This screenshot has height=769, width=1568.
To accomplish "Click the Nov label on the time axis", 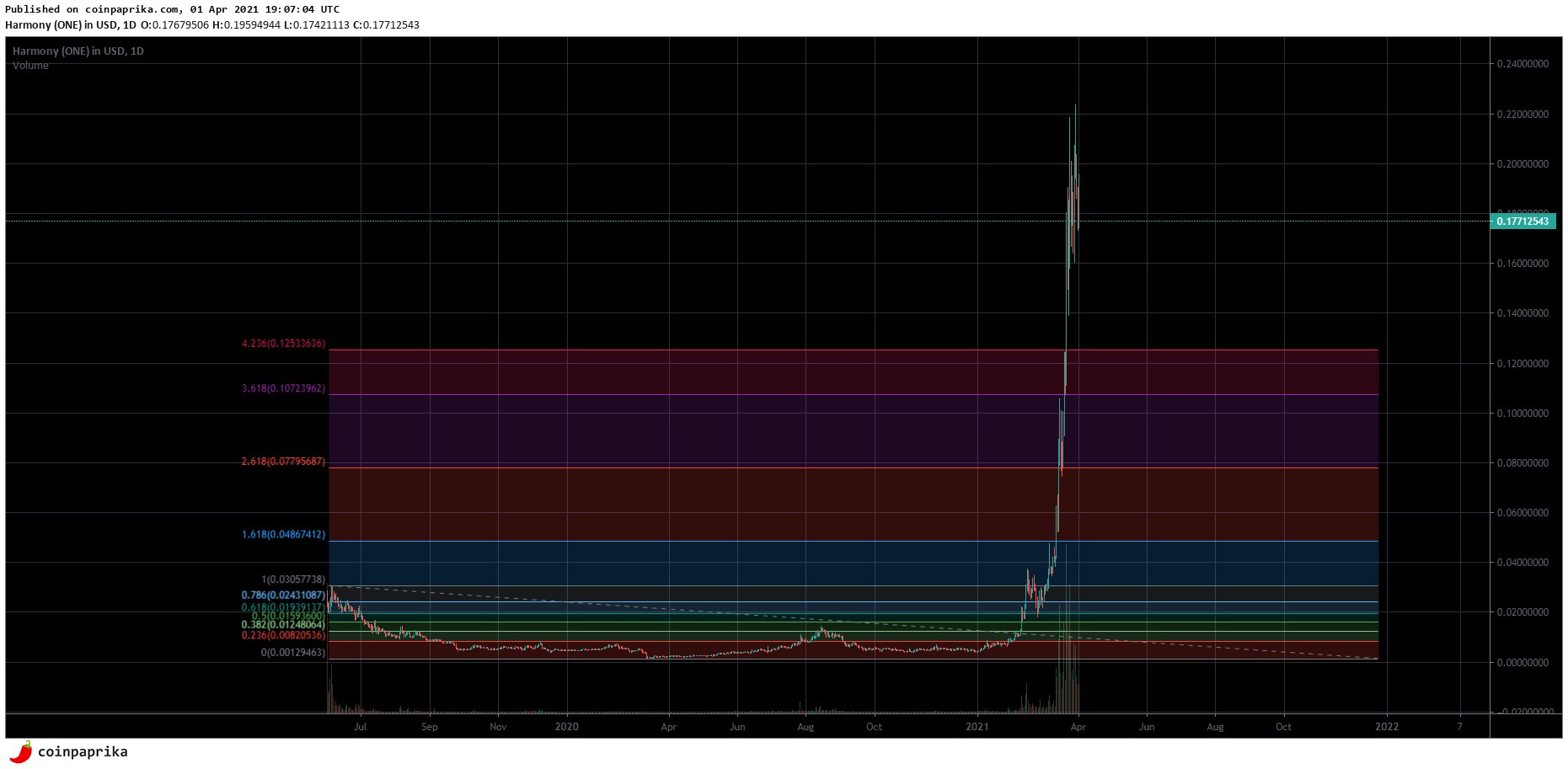I will (499, 727).
